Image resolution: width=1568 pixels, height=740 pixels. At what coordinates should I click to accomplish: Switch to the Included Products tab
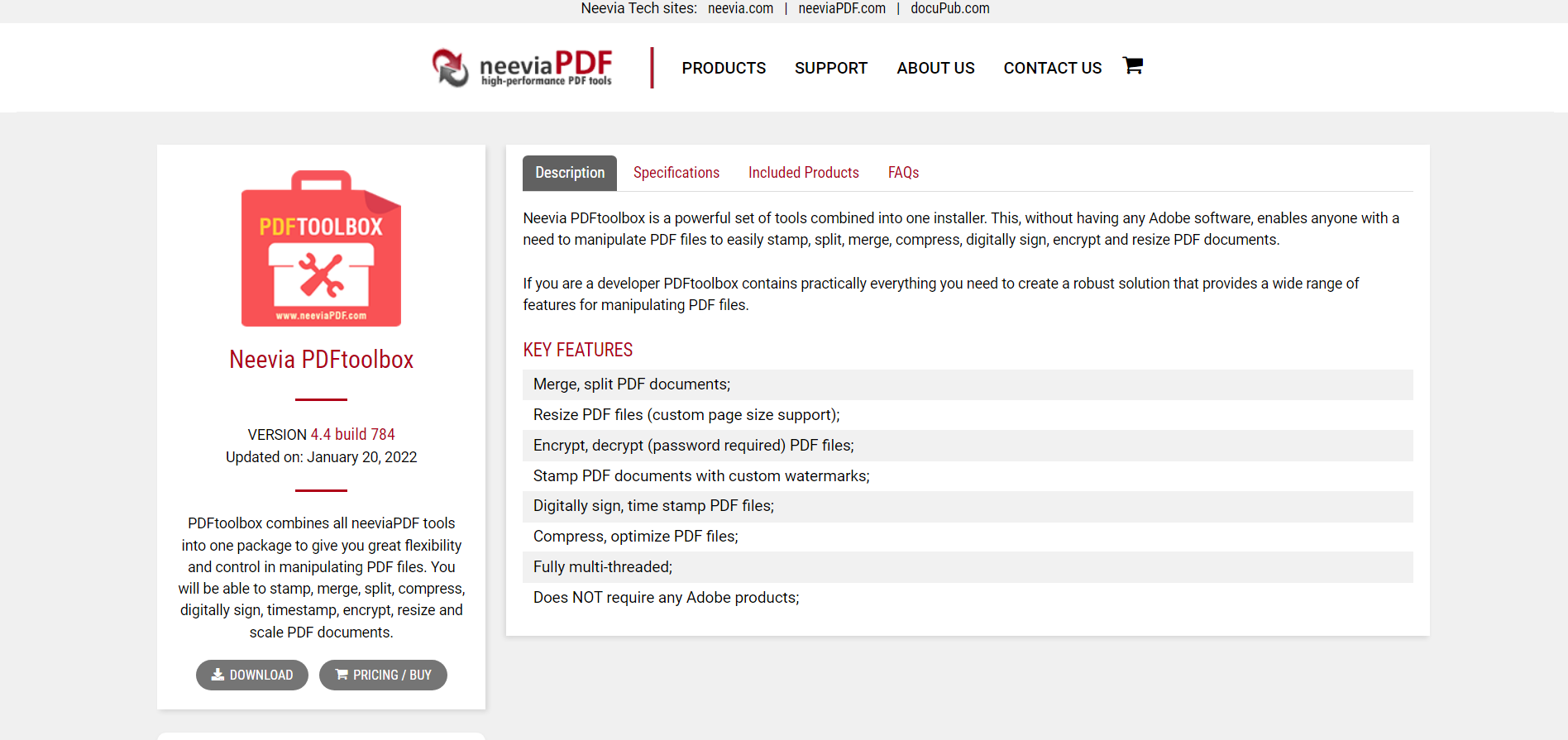pos(804,173)
